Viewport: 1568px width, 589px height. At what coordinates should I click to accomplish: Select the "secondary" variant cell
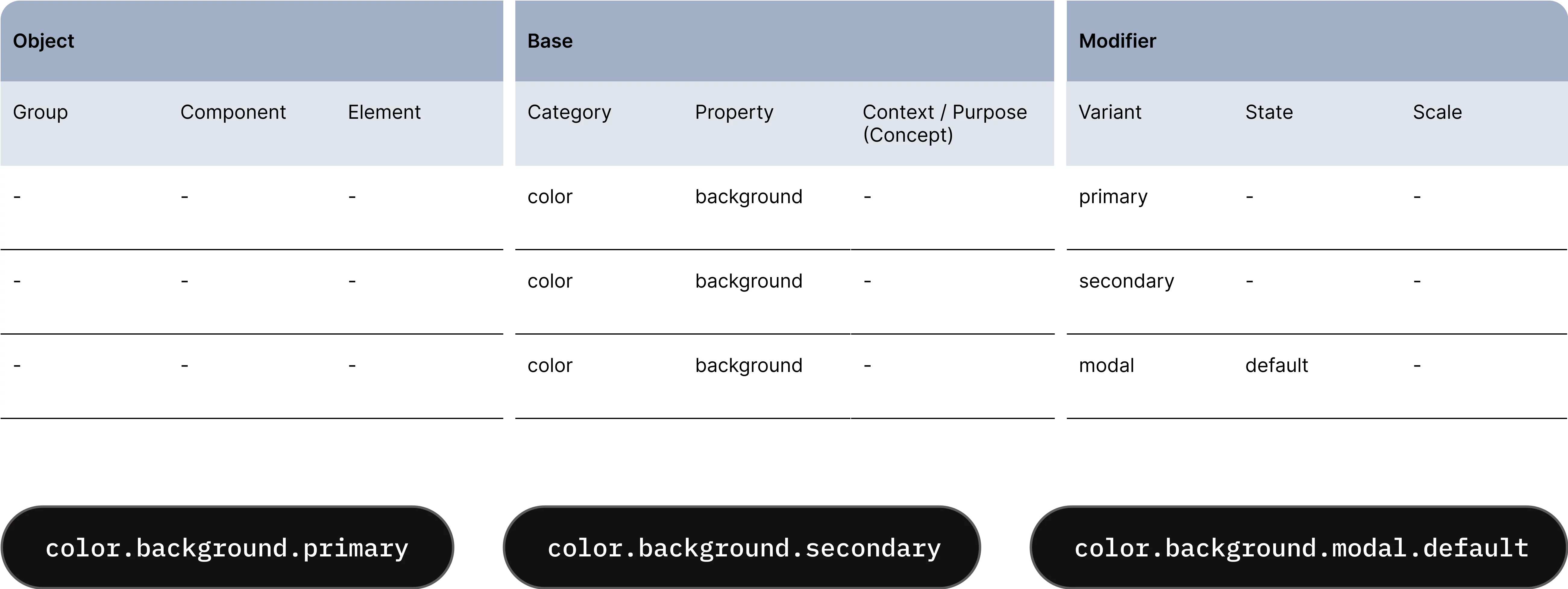[1126, 281]
